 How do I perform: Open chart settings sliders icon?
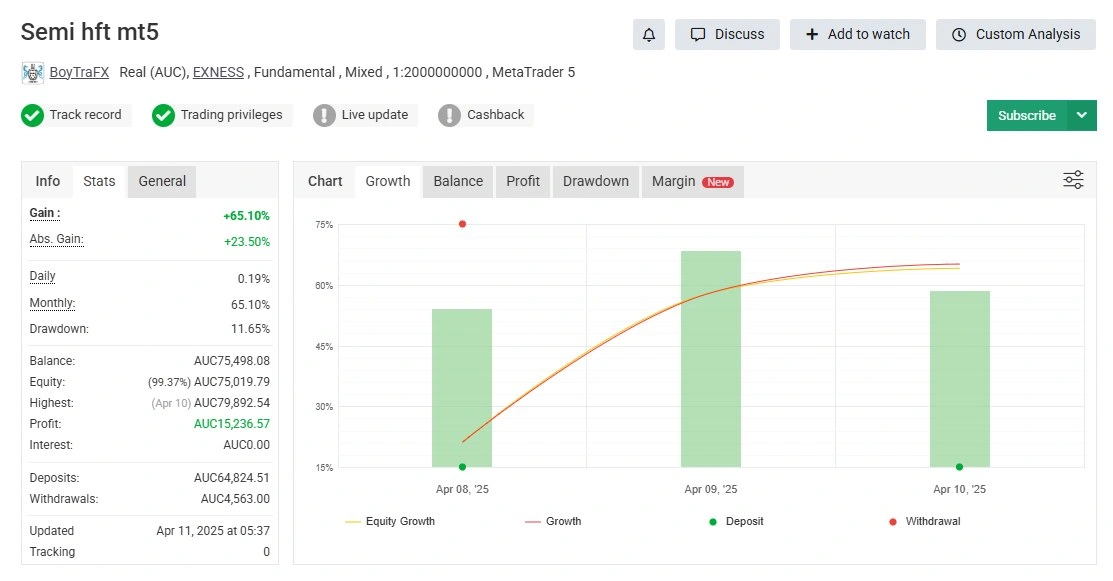tap(1073, 180)
